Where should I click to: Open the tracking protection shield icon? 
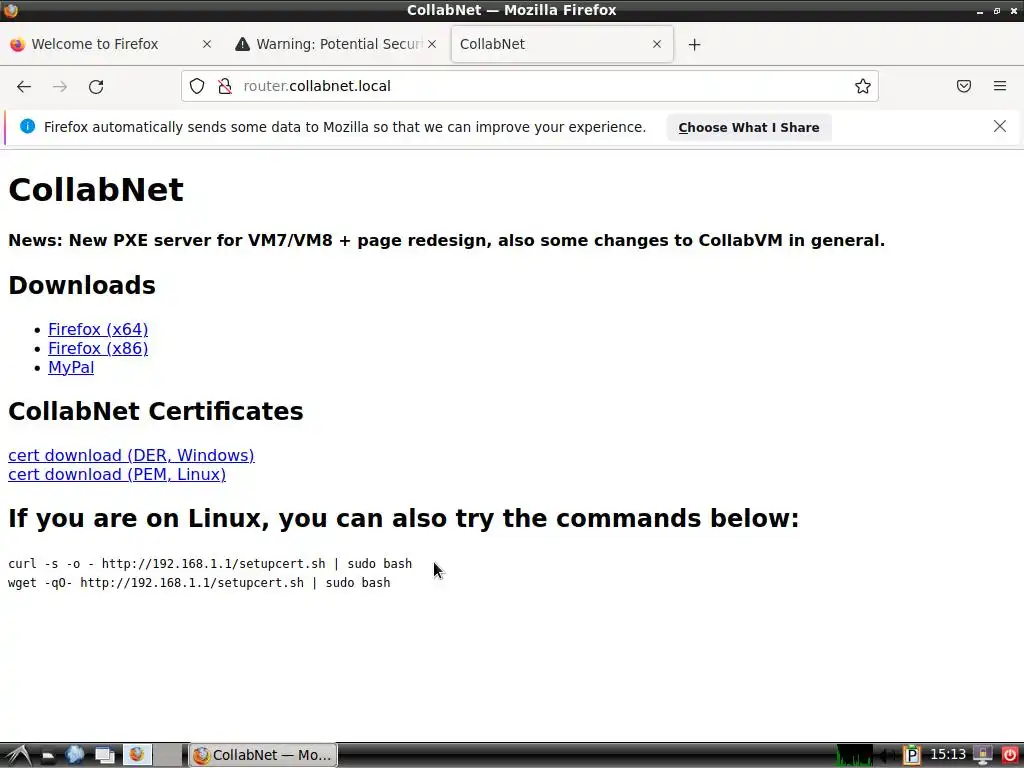tap(197, 86)
